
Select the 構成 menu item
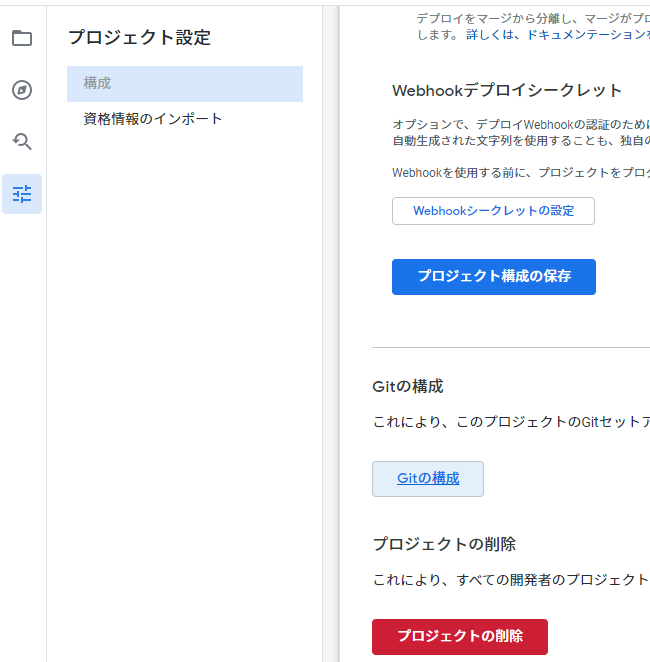point(185,84)
